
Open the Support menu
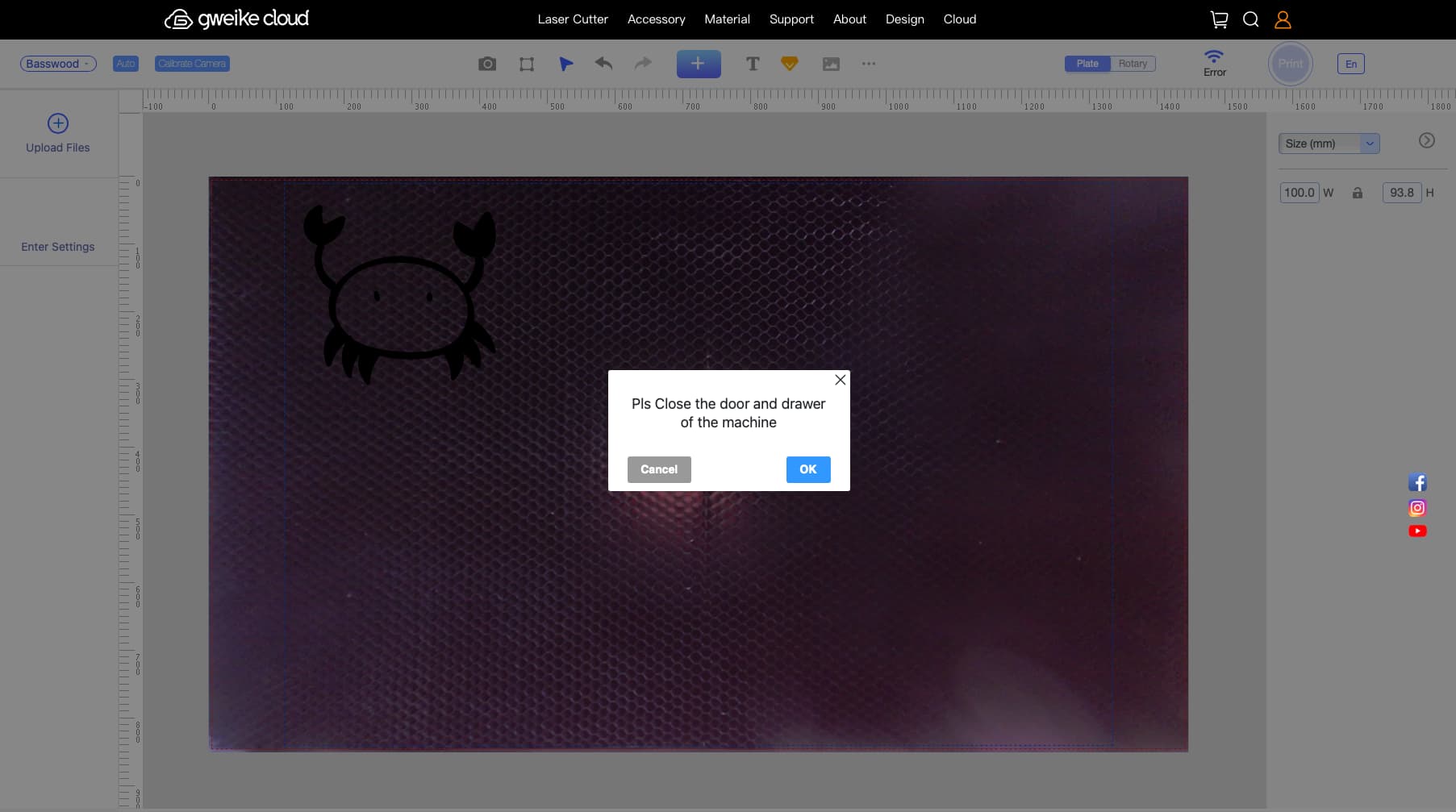(x=791, y=19)
